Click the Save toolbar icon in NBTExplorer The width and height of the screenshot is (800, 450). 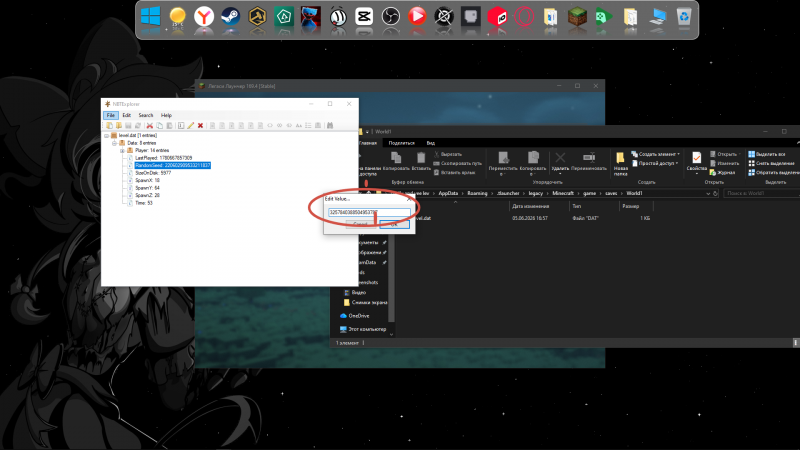[x=128, y=126]
